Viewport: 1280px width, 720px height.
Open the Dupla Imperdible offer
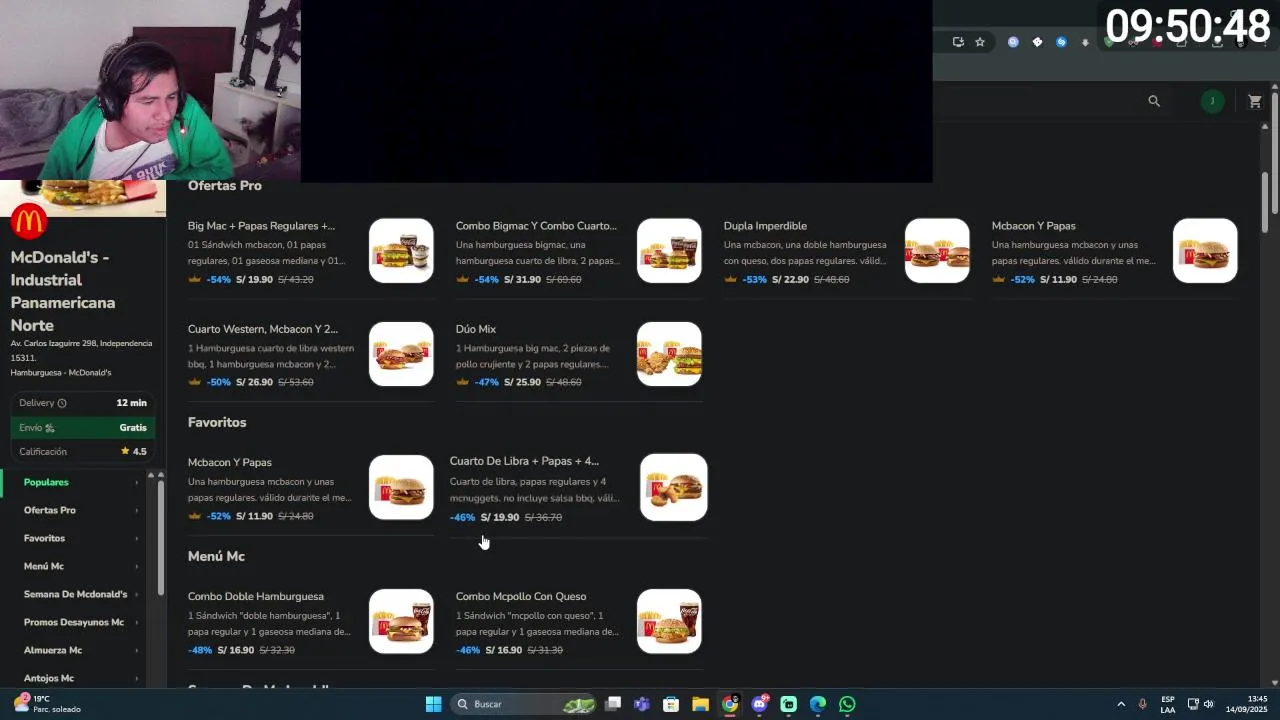point(847,251)
